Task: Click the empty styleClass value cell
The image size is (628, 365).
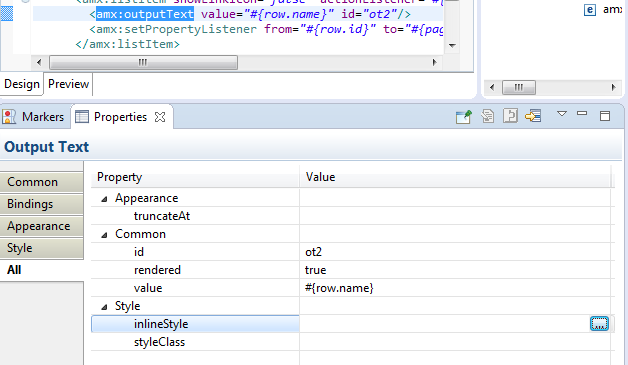Action: coord(455,342)
